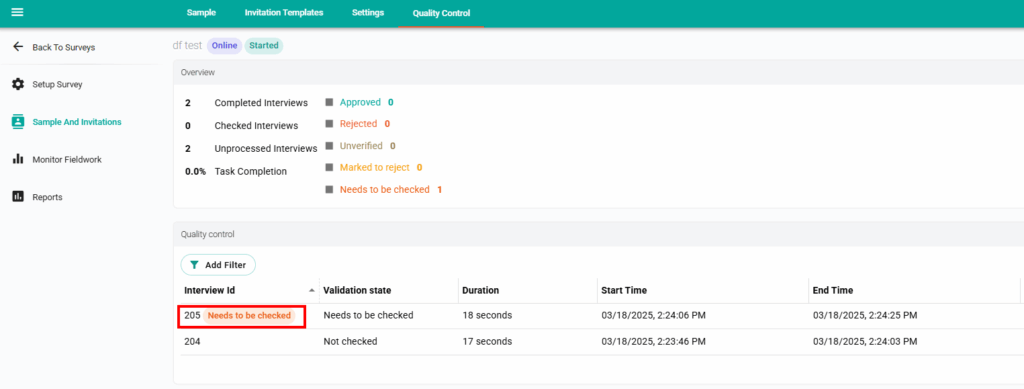Image resolution: width=1024 pixels, height=389 pixels.
Task: Click the Not checked validation state cell
Action: coord(351,341)
